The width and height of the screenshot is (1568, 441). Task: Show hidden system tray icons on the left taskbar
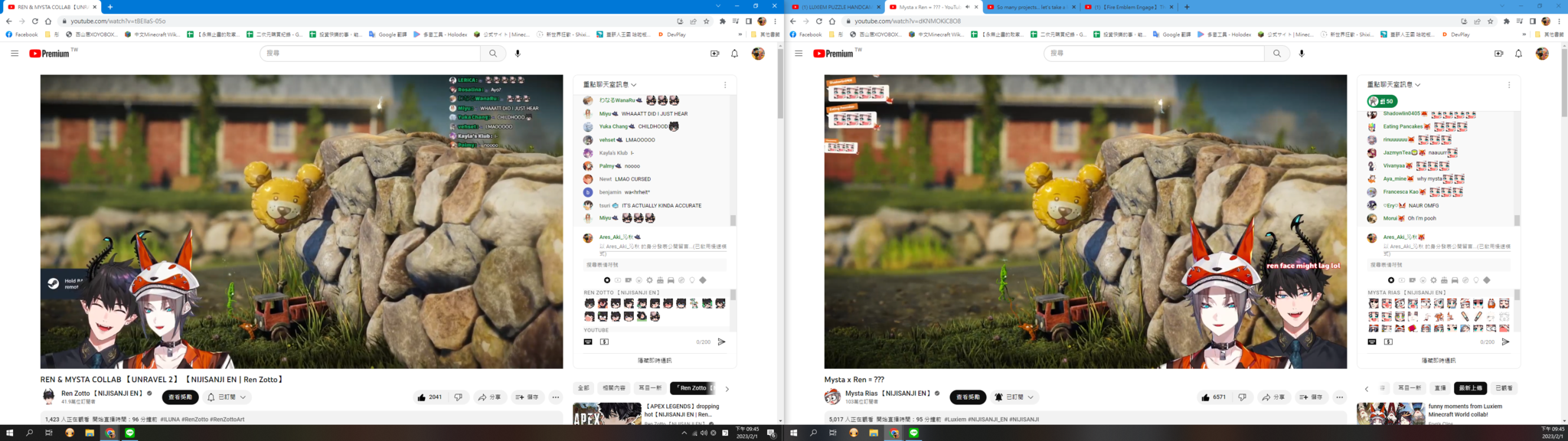pos(684,433)
